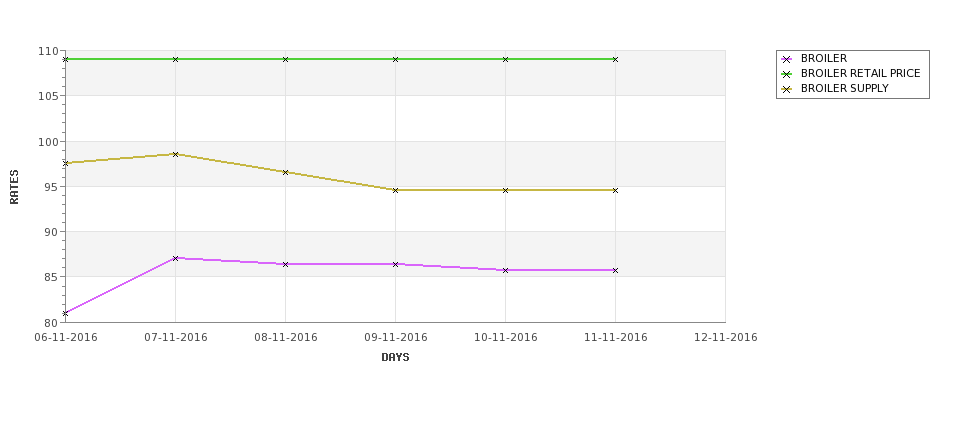The image size is (975, 429).
Task: Click the BROILER legend marker icon
Action: click(x=786, y=60)
